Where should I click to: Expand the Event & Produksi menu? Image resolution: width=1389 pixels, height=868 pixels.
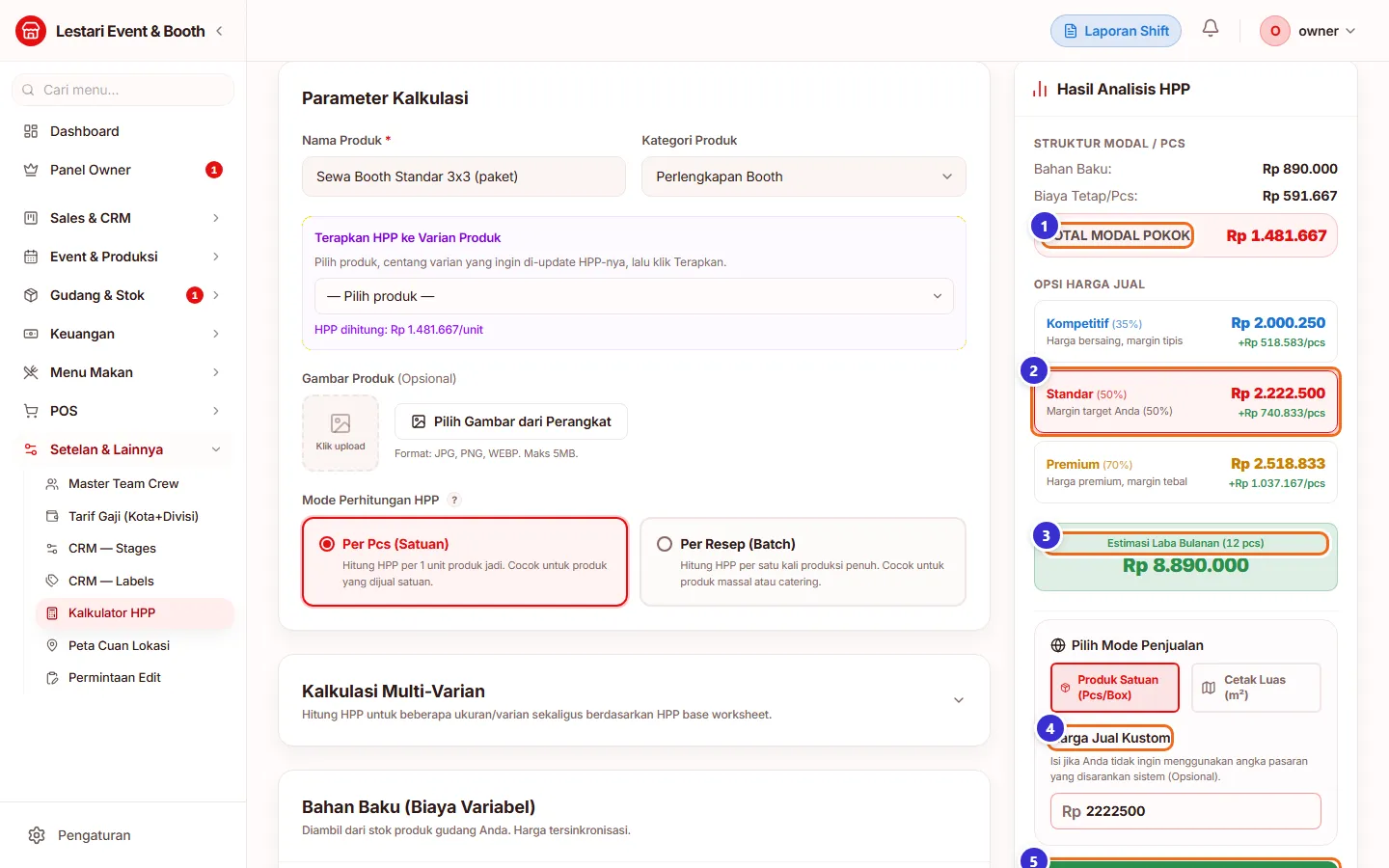(x=123, y=257)
